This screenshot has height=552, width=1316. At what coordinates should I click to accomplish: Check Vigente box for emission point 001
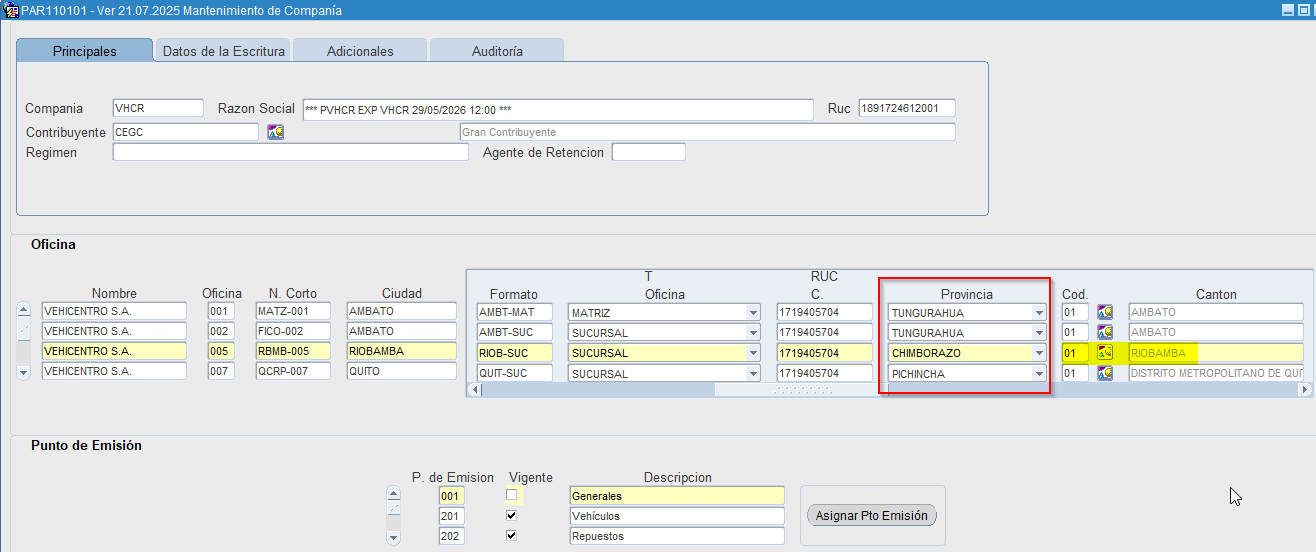(511, 495)
